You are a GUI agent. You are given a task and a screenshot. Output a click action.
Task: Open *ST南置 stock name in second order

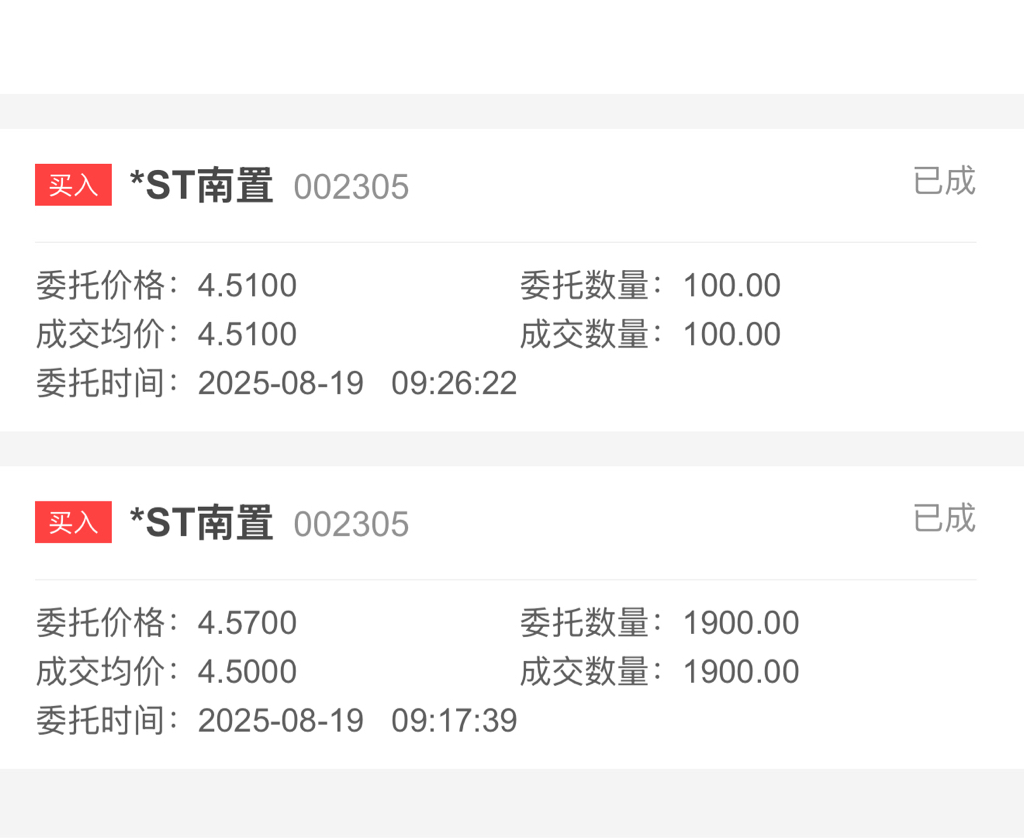click(x=201, y=523)
